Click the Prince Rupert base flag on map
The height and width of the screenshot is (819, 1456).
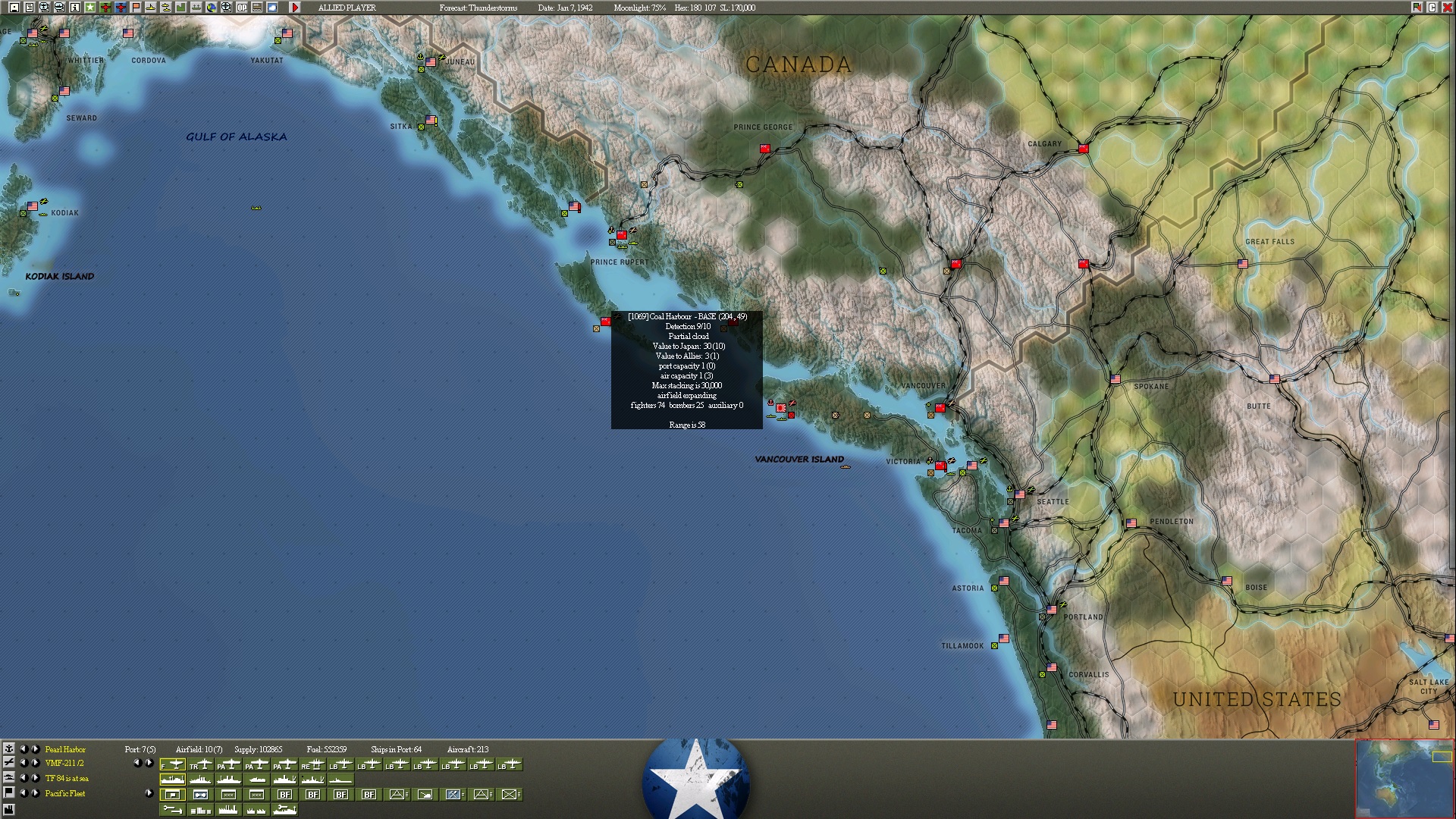pos(622,235)
